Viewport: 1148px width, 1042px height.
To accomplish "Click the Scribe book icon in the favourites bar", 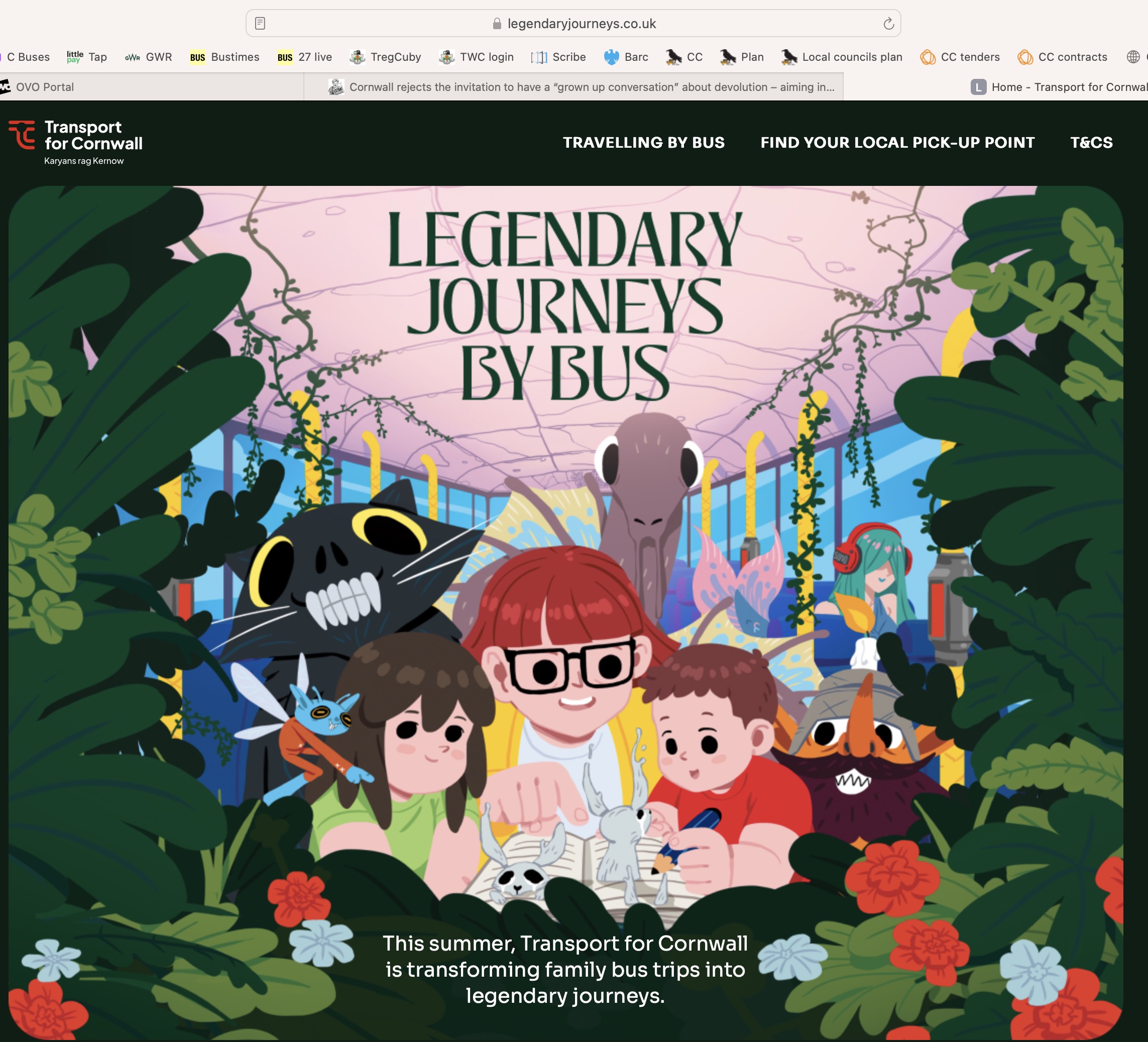I will pyautogui.click(x=539, y=57).
